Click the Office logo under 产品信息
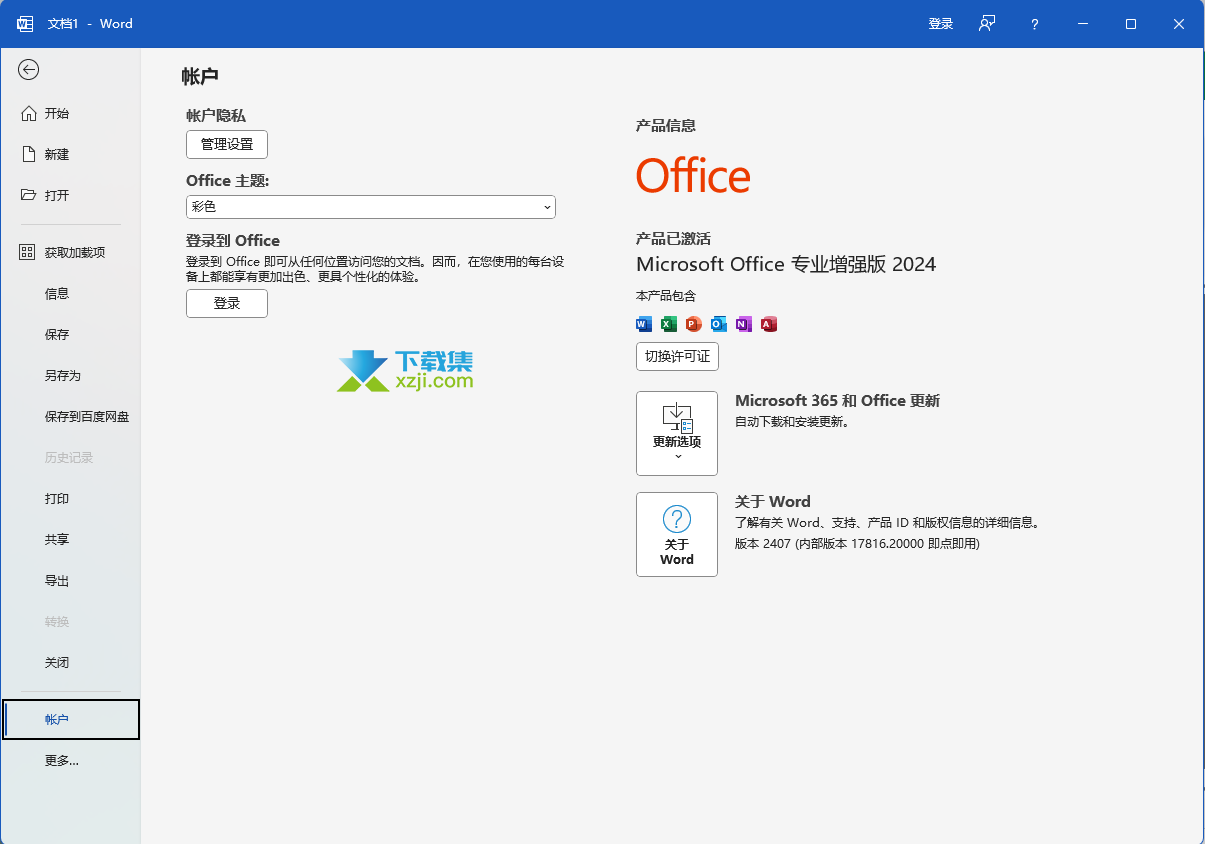 (x=693, y=176)
